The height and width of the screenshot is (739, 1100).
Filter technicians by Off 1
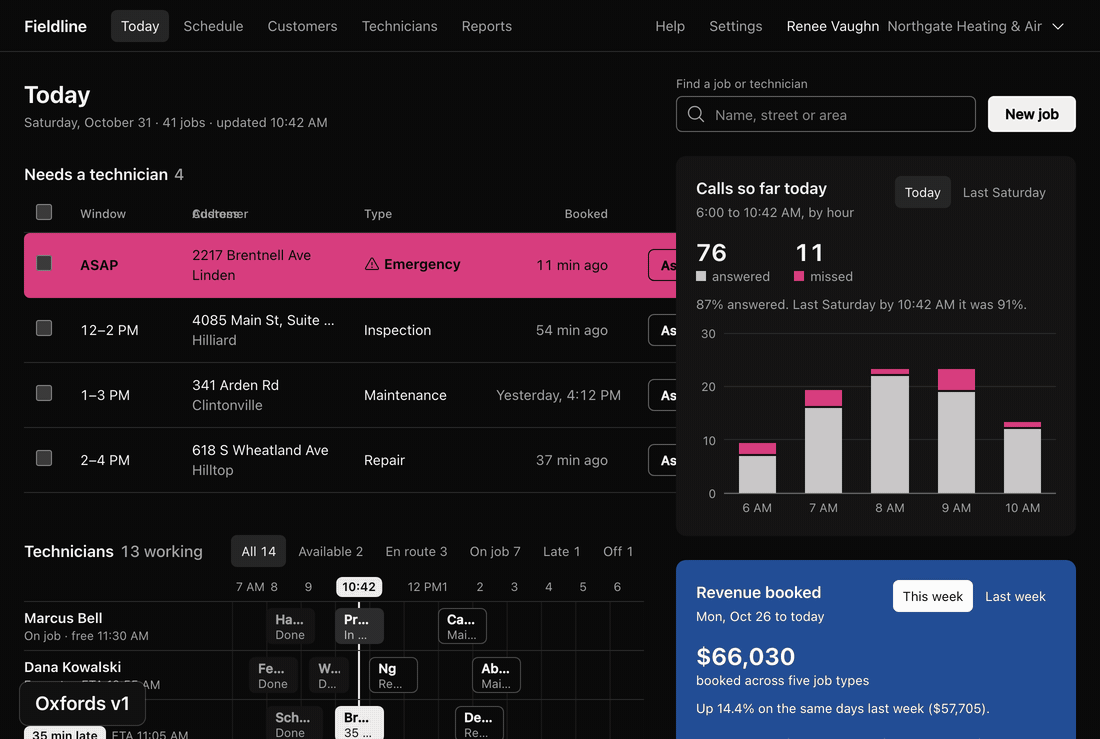(617, 552)
